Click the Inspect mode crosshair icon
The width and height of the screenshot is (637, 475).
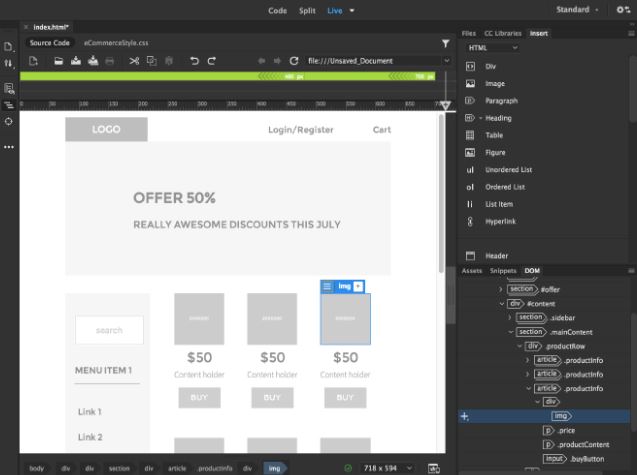point(9,121)
